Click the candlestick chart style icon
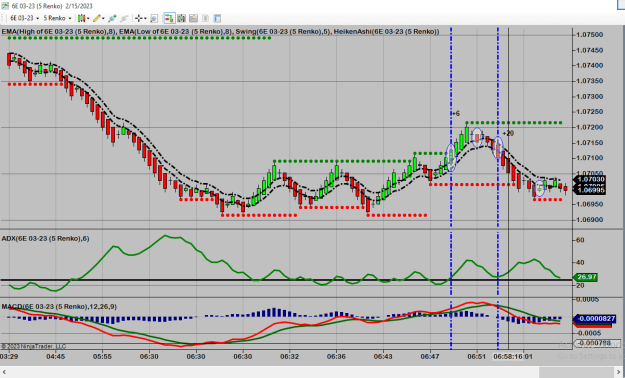 click(x=81, y=18)
